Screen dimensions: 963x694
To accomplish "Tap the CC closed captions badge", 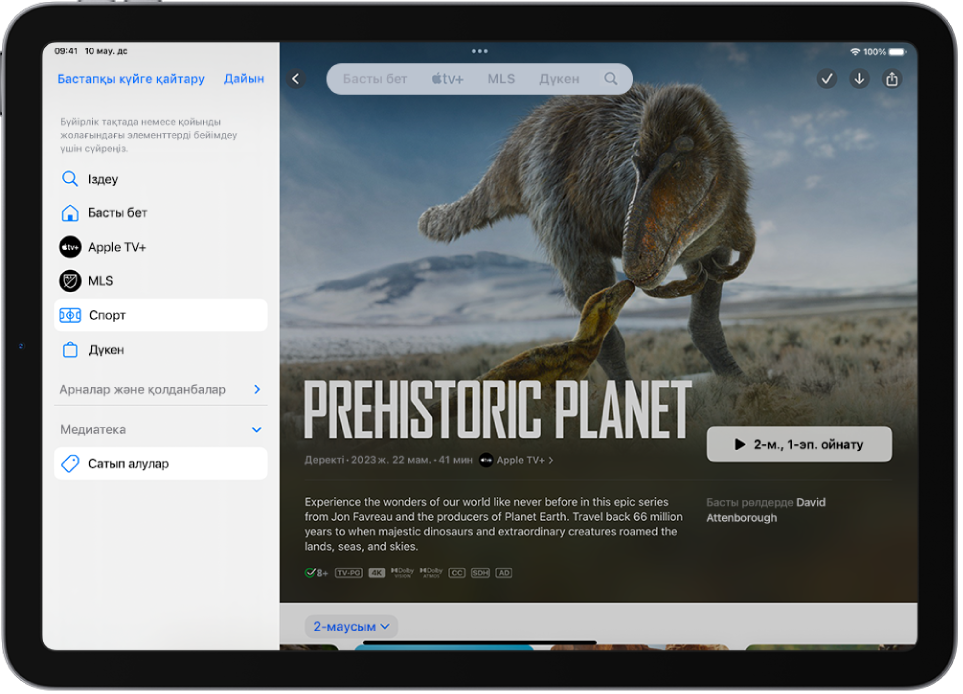I will [x=456, y=574].
